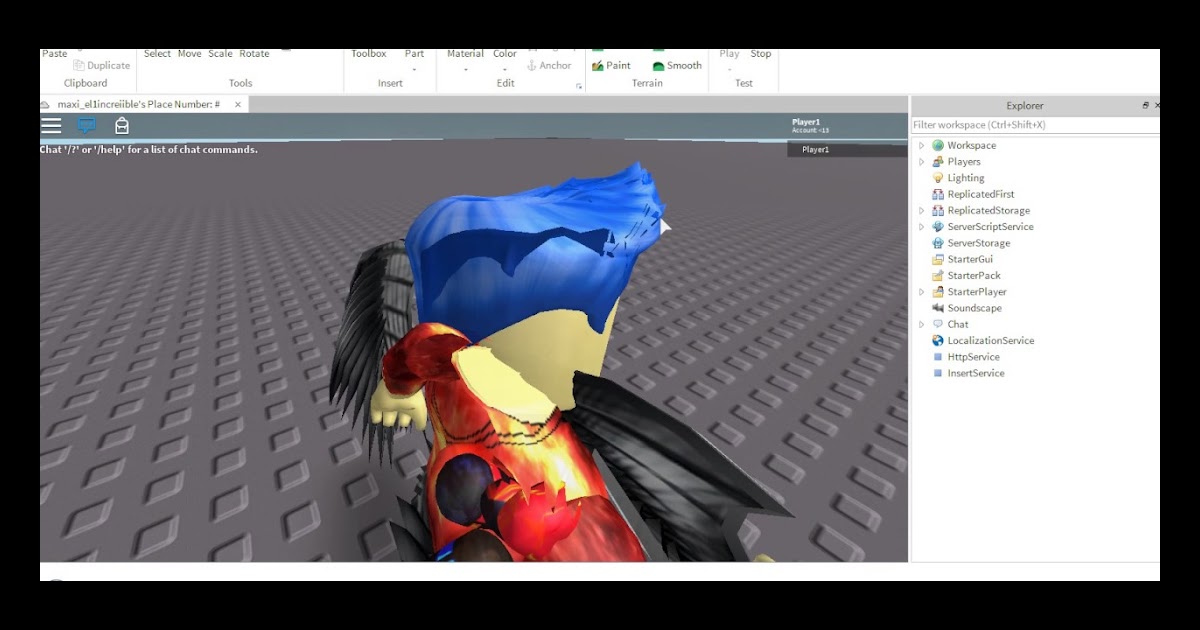
Task: Select the ReplicatedFirst tree item label
Action: click(981, 194)
